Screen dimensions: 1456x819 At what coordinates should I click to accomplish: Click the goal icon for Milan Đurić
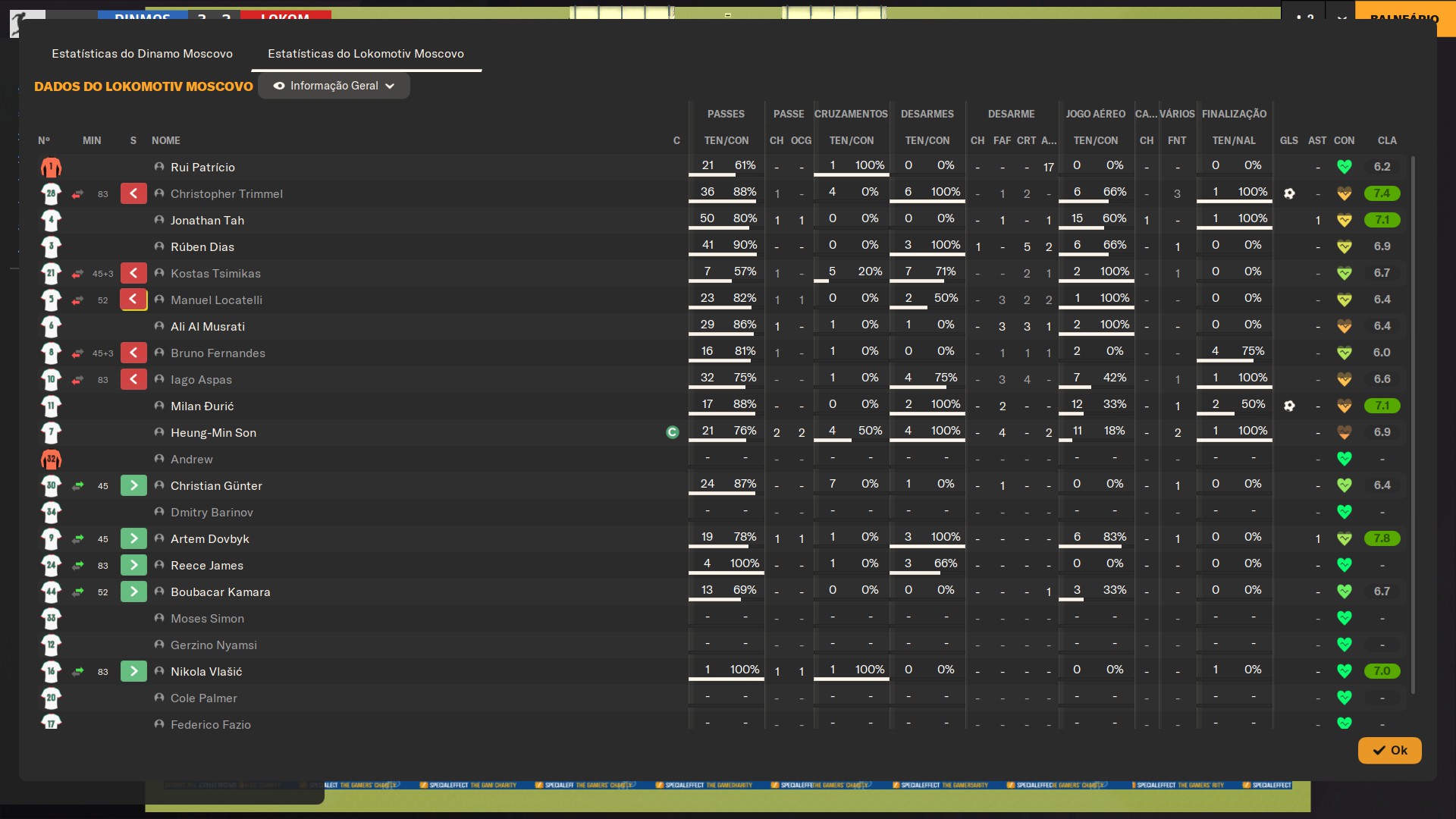[x=1289, y=406]
